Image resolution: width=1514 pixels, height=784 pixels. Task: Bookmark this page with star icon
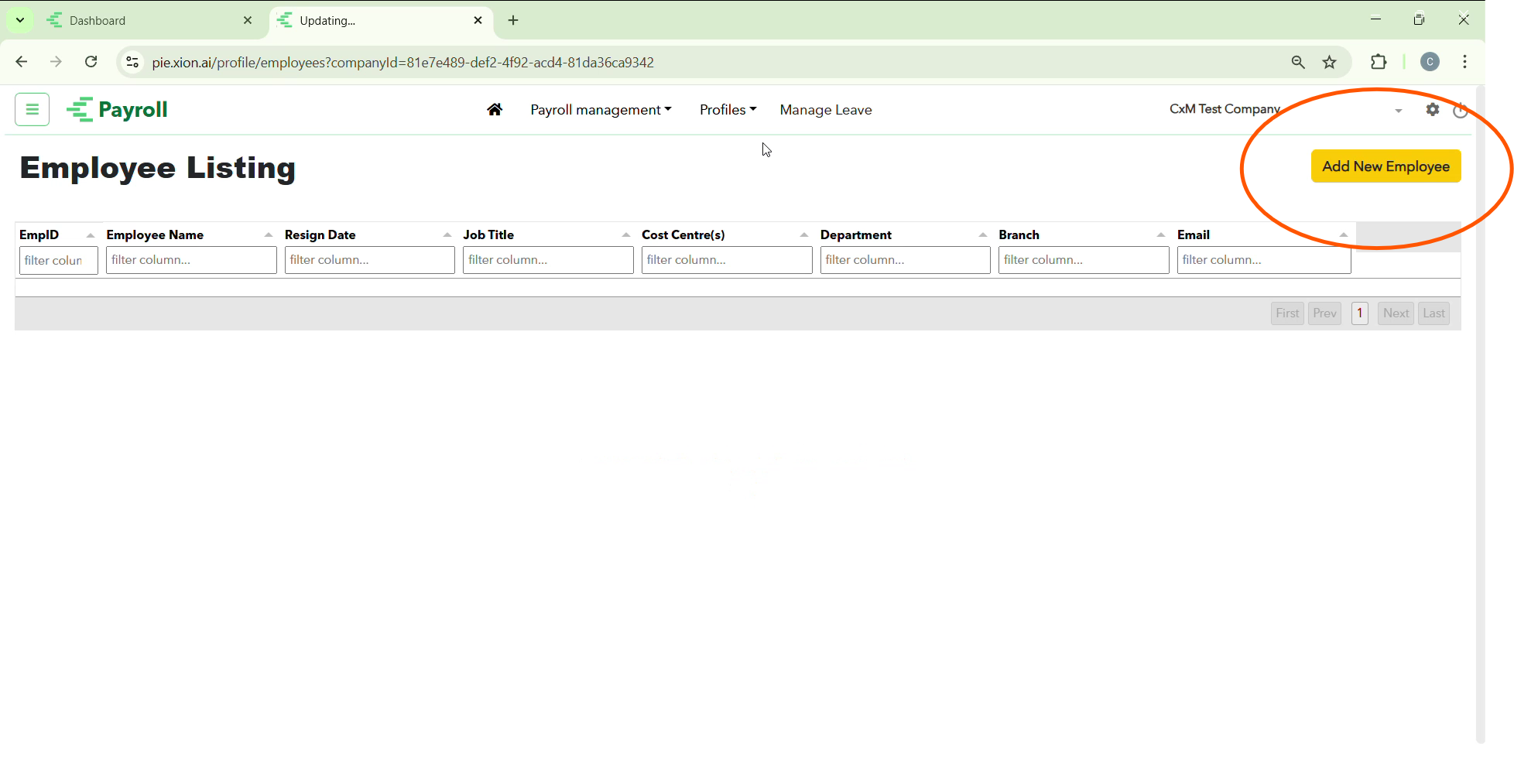pos(1330,63)
